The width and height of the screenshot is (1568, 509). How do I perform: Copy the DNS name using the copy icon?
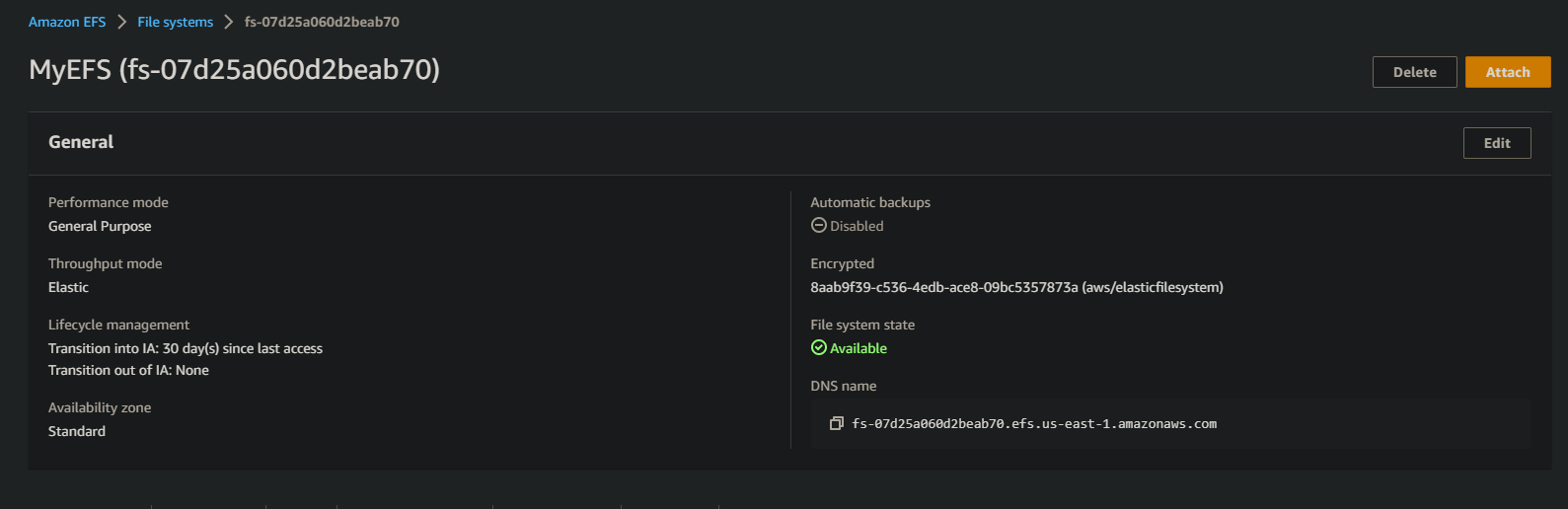[836, 423]
